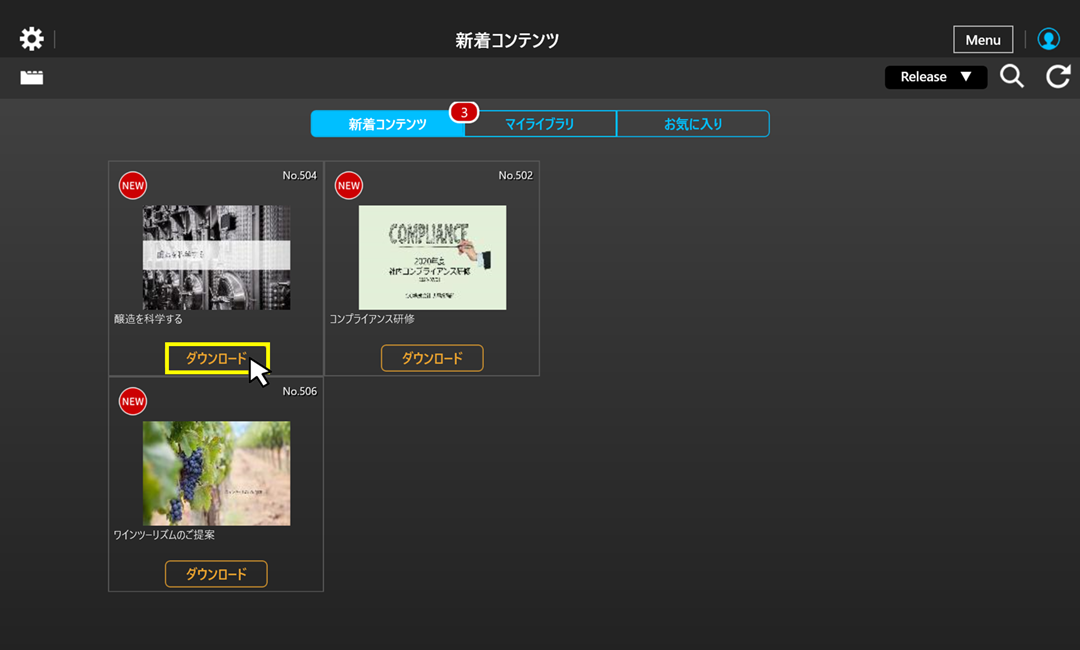
Task: Click the user profile icon
Action: 1048,39
